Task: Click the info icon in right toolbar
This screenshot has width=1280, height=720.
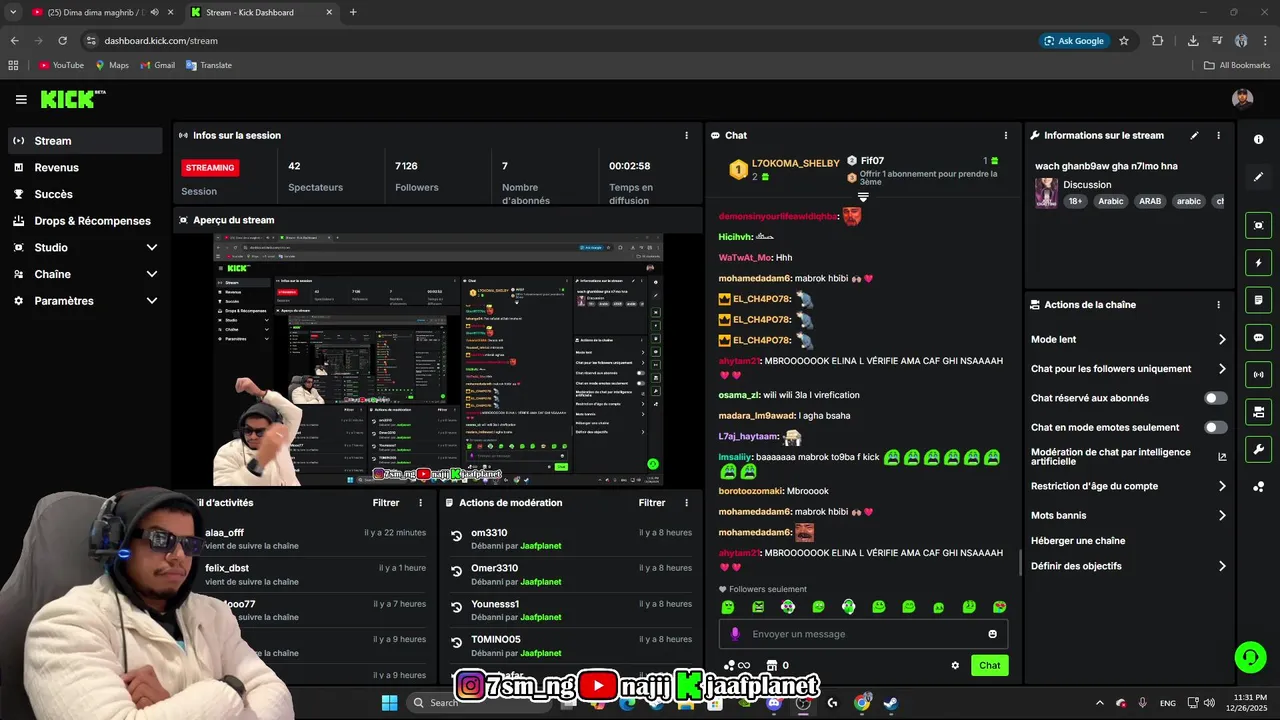Action: pos(1258,139)
